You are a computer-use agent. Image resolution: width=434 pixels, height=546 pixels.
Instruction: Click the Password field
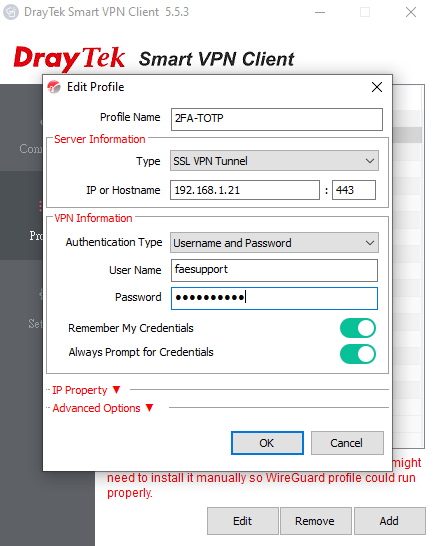[274, 298]
